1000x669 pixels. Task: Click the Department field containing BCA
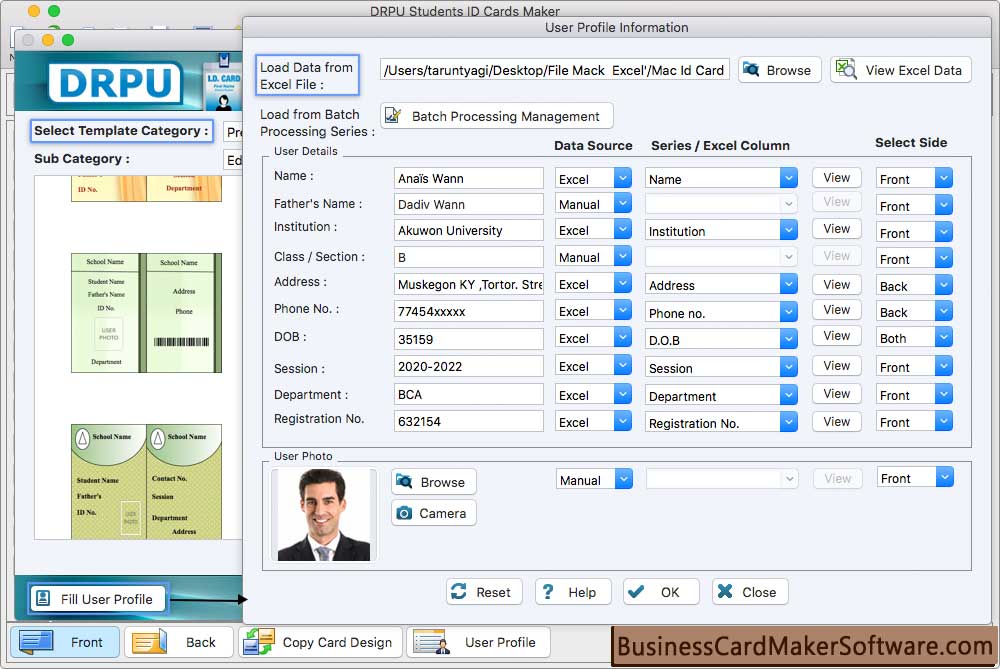click(469, 394)
